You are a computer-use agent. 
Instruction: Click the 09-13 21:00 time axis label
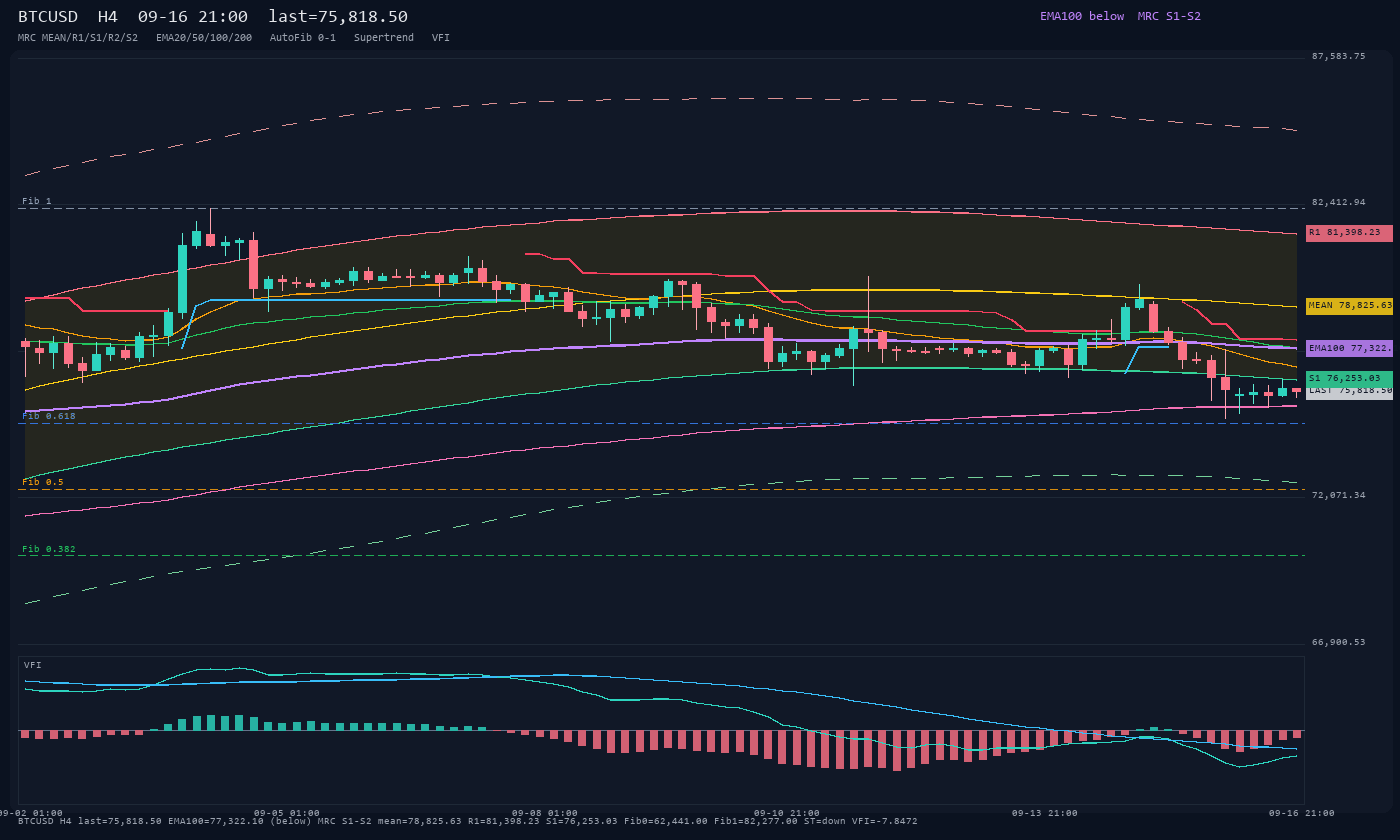pyautogui.click(x=1045, y=813)
